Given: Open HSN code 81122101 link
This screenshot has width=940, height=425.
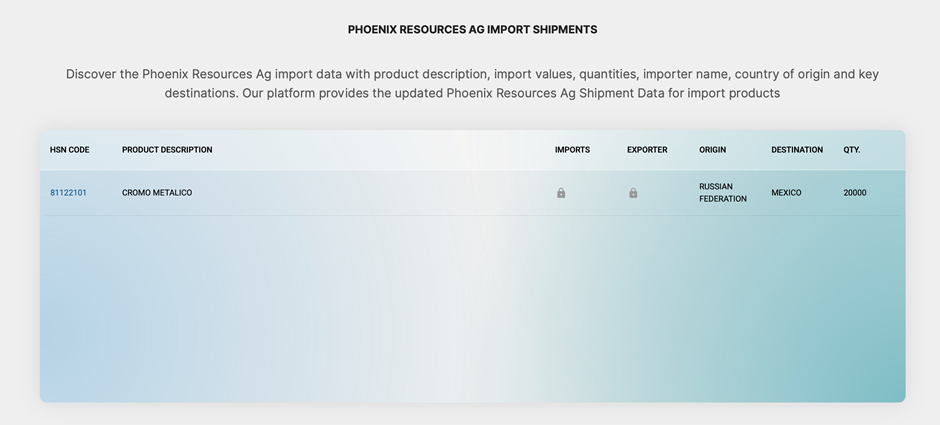Looking at the screenshot, I should 68,193.
